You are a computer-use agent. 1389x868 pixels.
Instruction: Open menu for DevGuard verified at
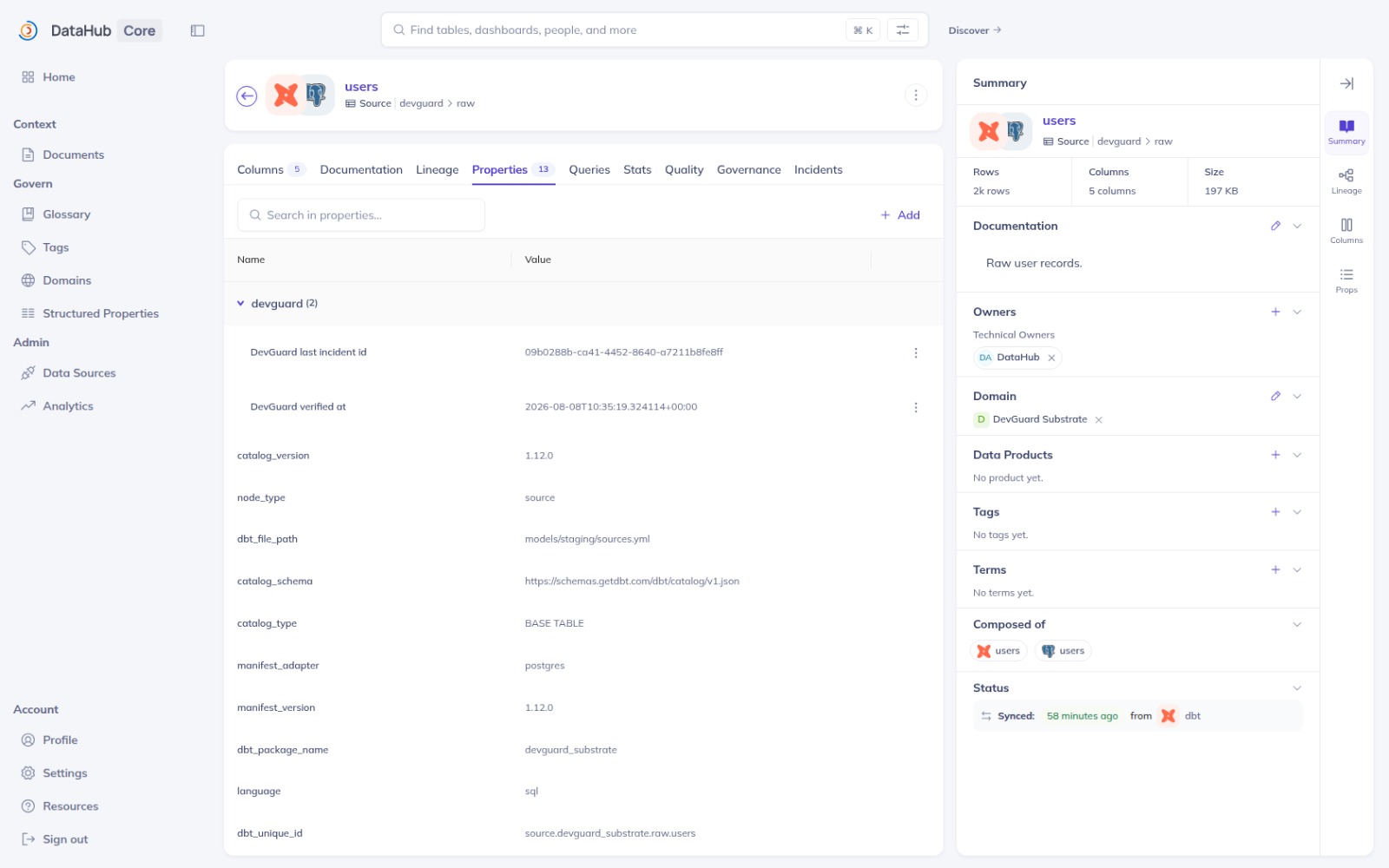(x=916, y=407)
